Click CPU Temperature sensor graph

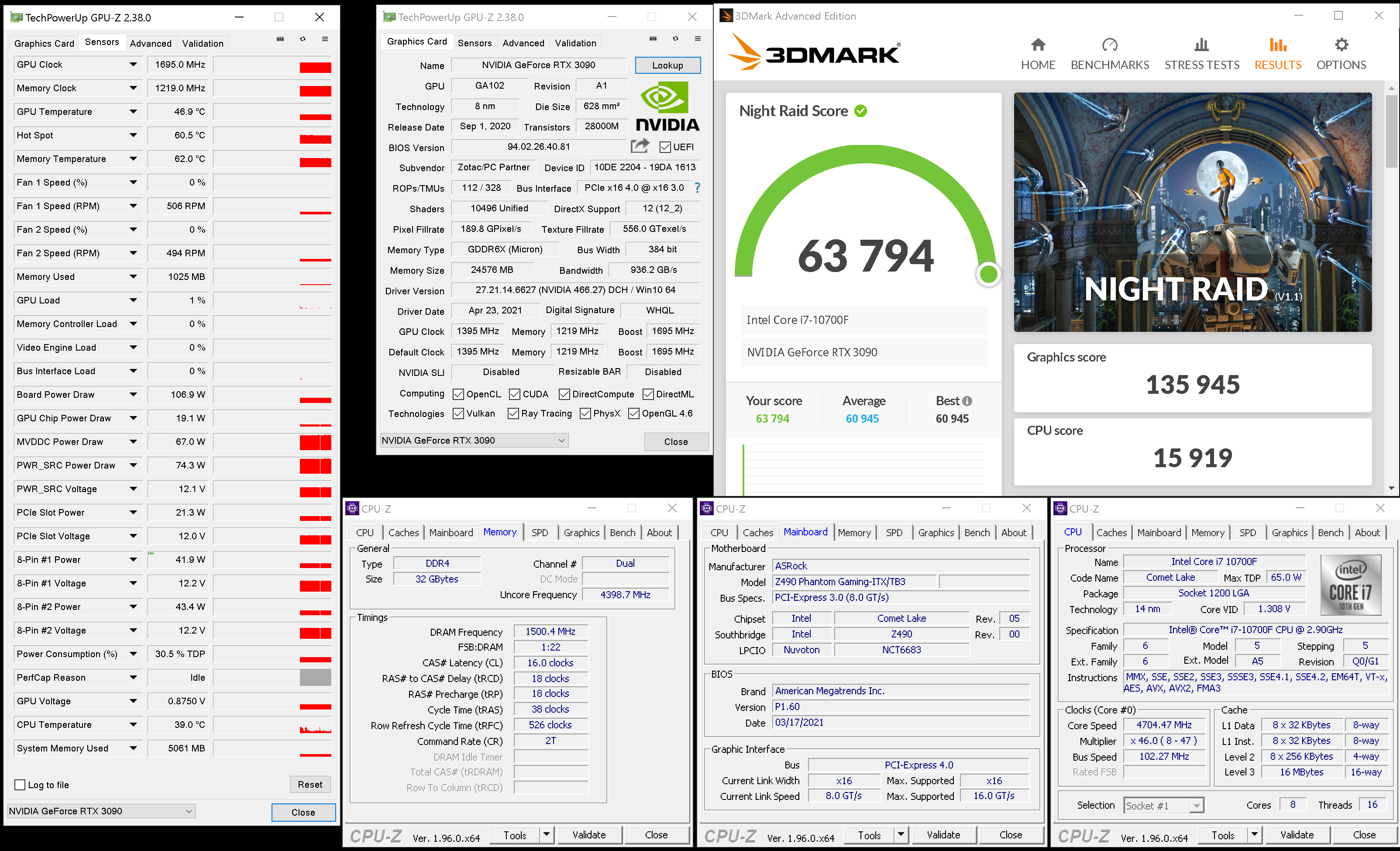point(272,725)
